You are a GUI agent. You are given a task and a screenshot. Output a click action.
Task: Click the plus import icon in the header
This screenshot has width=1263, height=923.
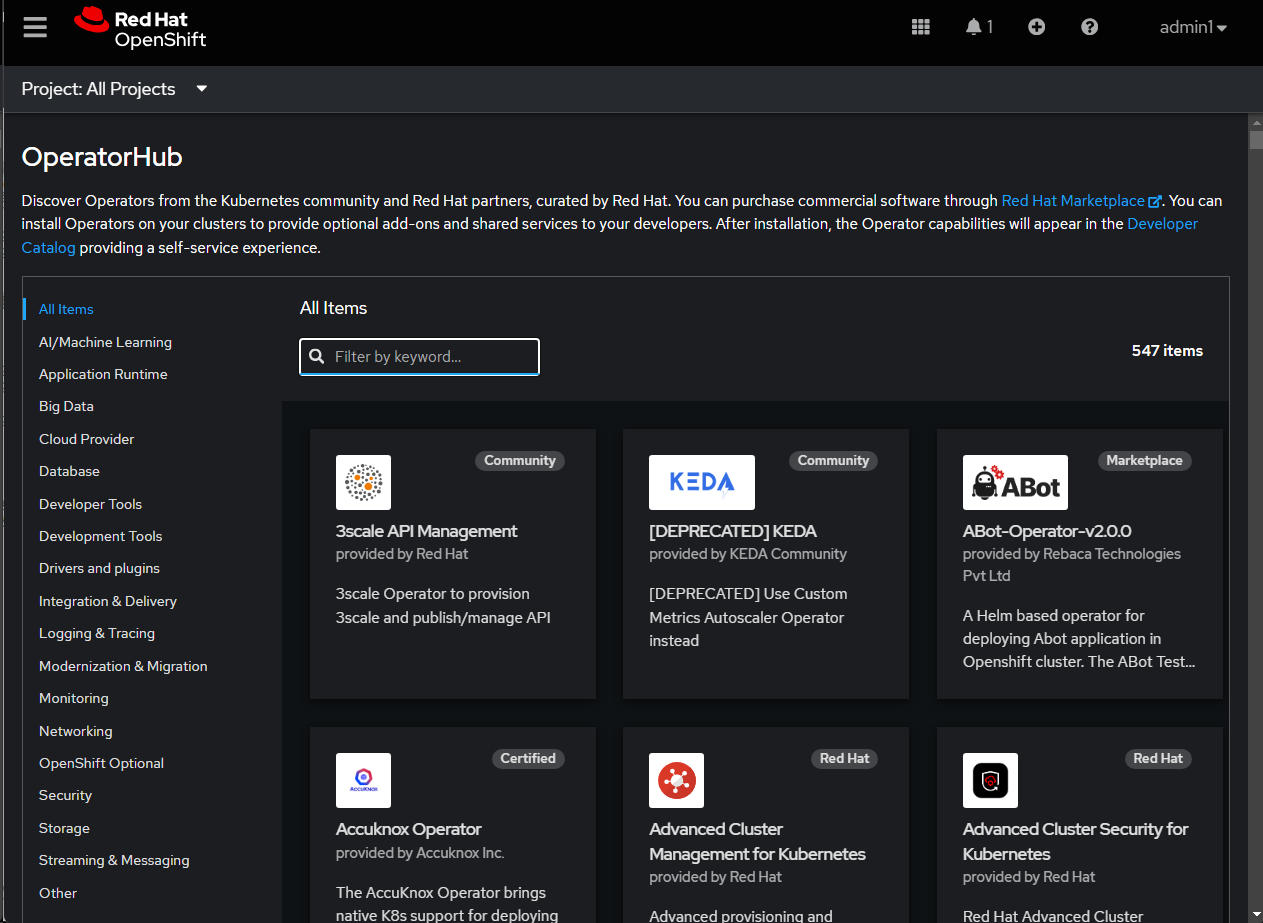(x=1037, y=27)
